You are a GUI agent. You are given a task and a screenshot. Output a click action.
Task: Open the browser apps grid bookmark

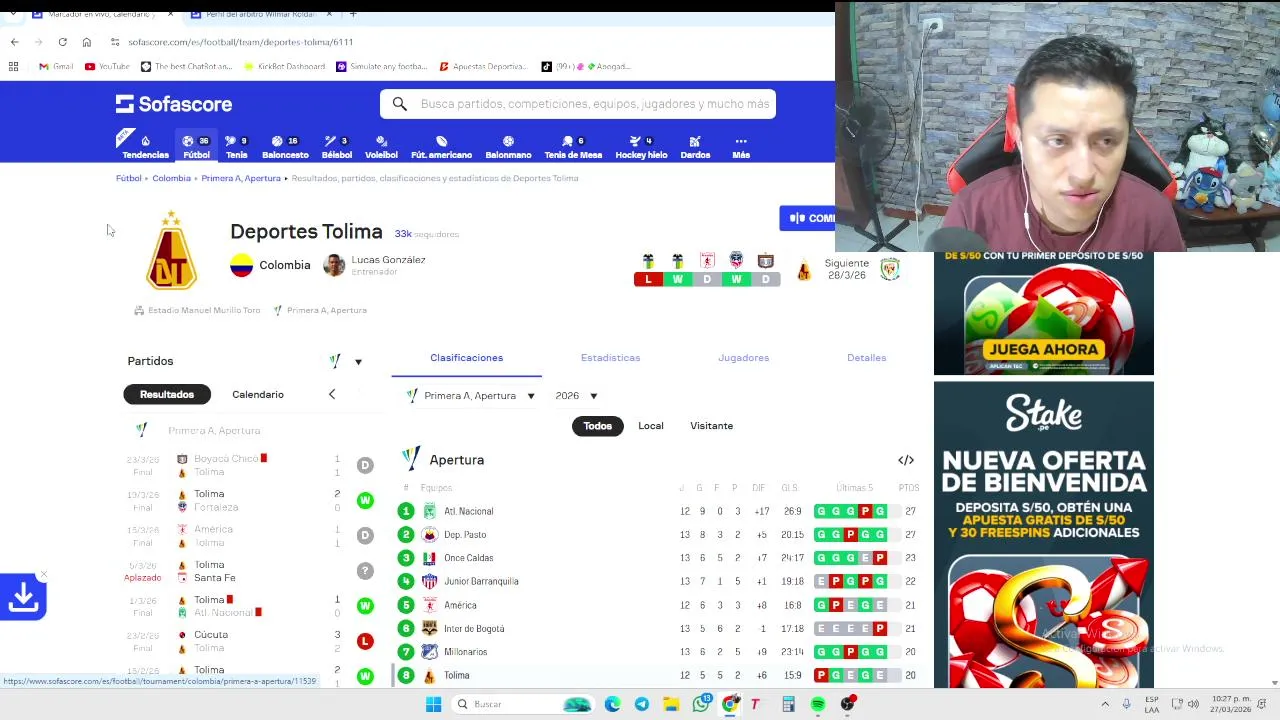[13, 66]
